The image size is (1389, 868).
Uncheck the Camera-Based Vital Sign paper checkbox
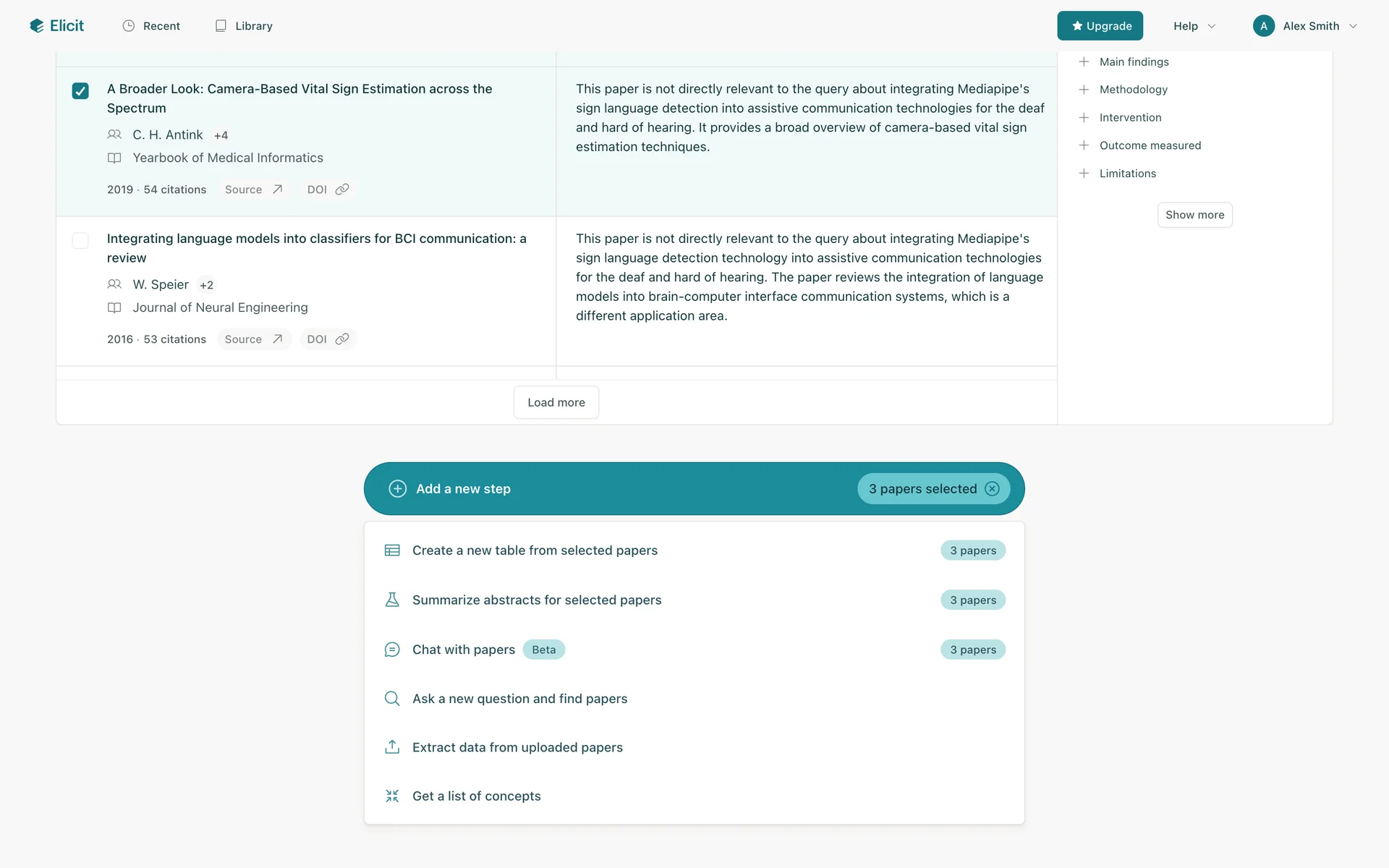point(80,90)
